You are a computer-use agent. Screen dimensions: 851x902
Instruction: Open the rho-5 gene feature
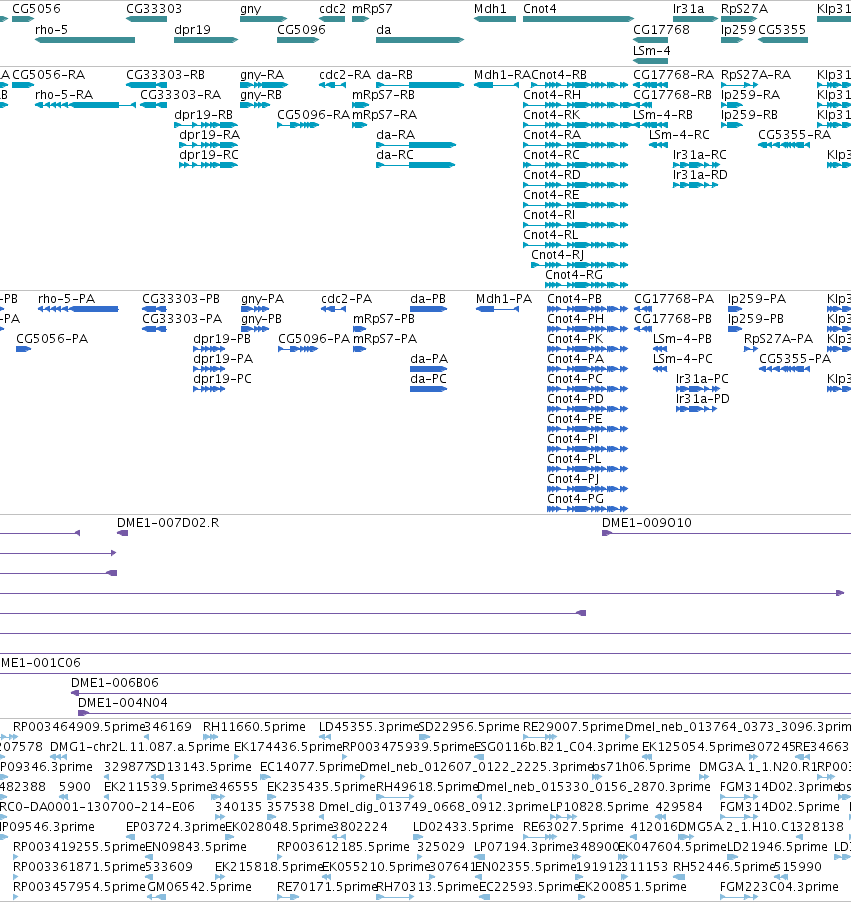tap(85, 40)
